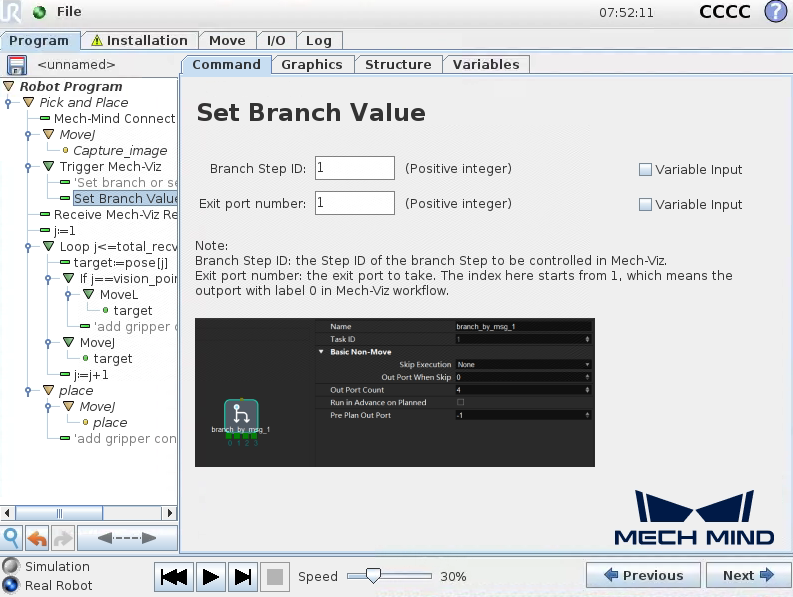Select the target:=pose[j] node

120,263
